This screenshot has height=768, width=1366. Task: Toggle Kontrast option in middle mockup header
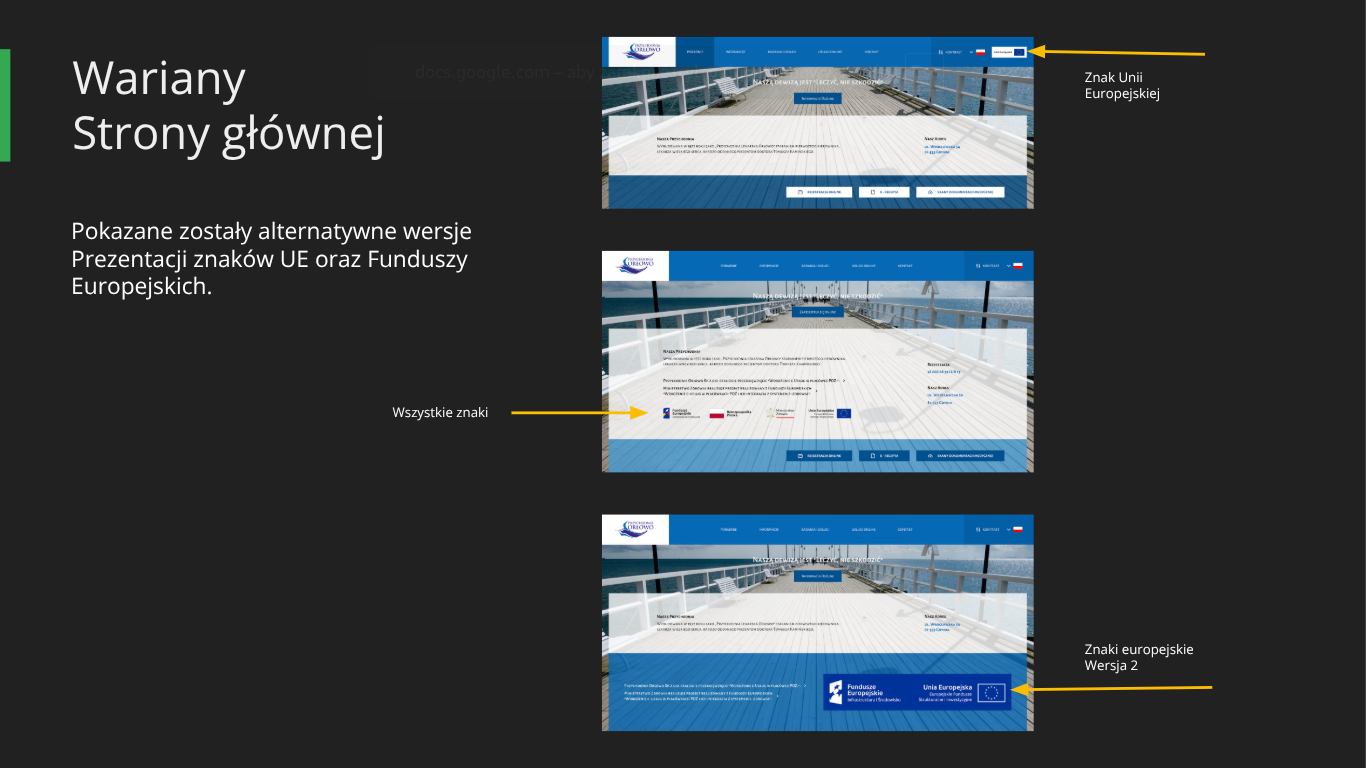pyautogui.click(x=989, y=266)
